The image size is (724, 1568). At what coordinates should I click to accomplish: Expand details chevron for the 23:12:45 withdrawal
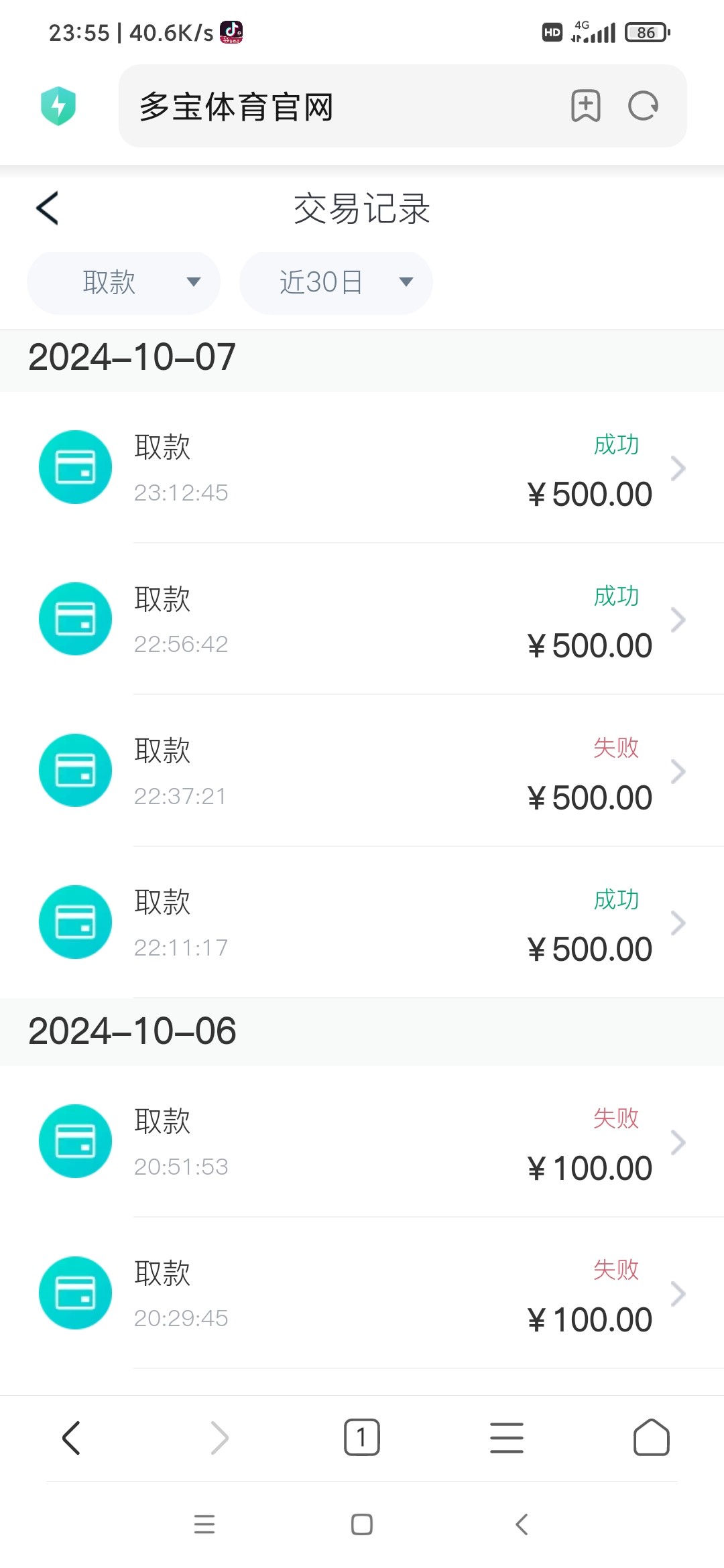(x=678, y=468)
